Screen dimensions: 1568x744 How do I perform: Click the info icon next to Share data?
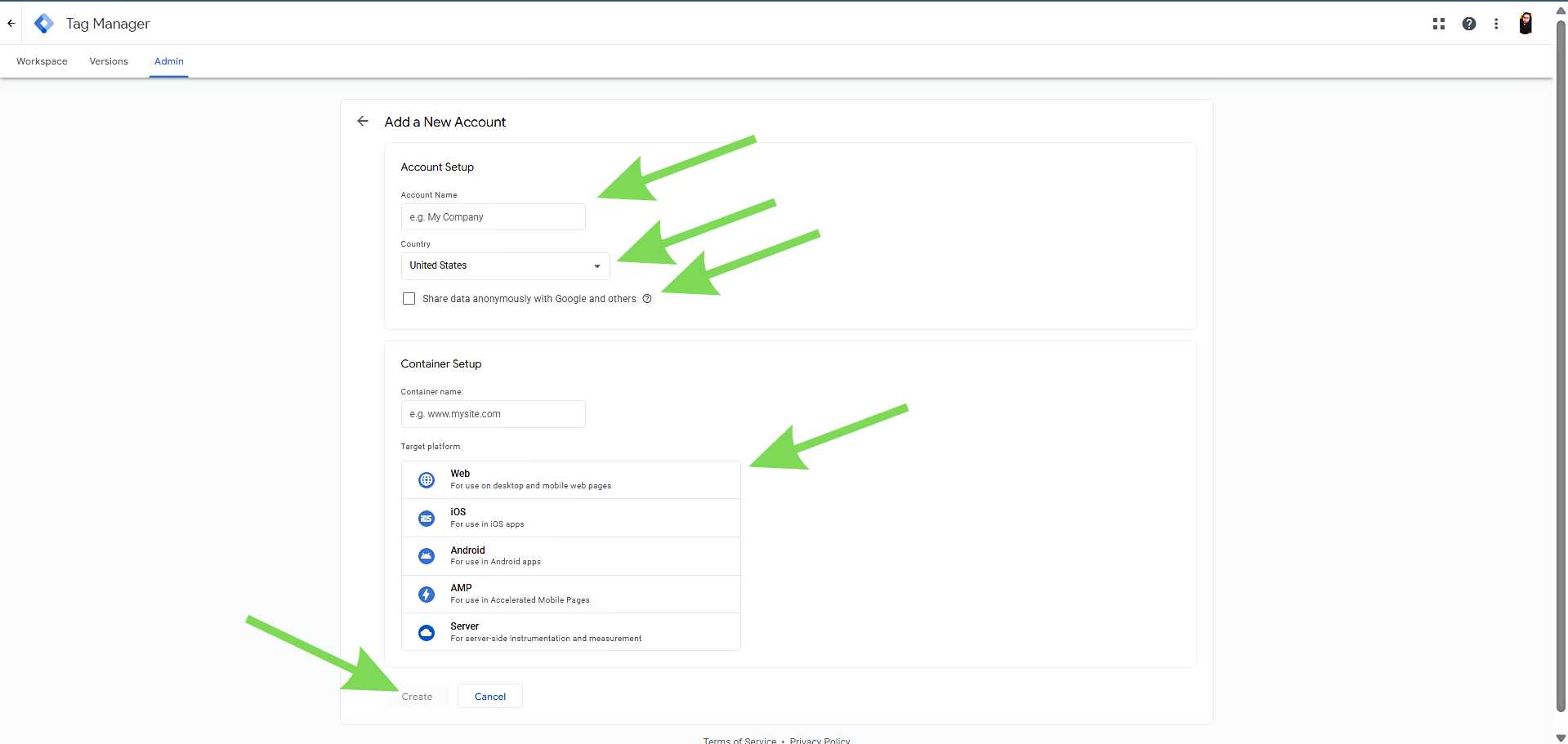pyautogui.click(x=647, y=299)
